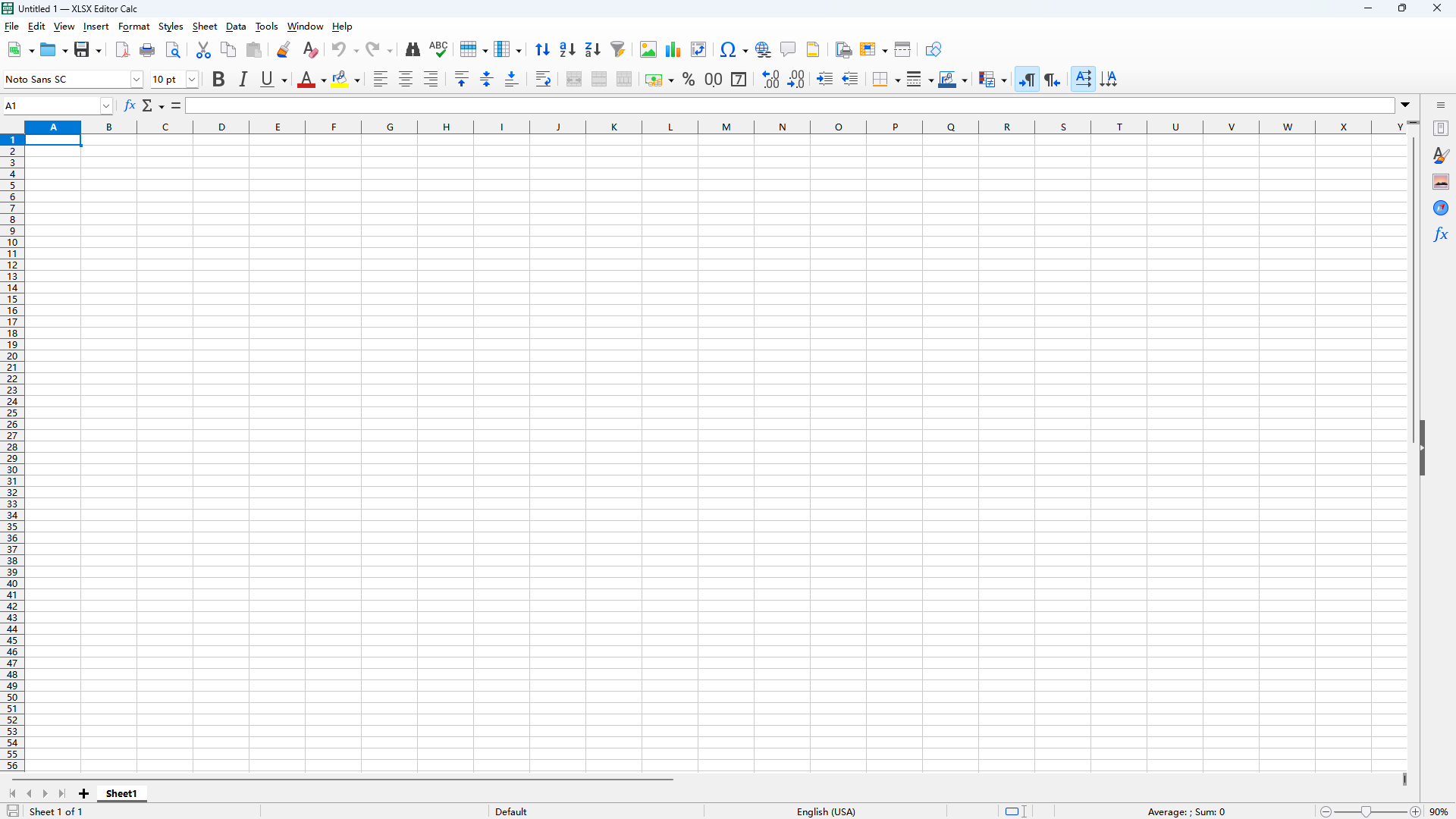Image resolution: width=1456 pixels, height=819 pixels.
Task: Select column header D
Action: tap(221, 127)
